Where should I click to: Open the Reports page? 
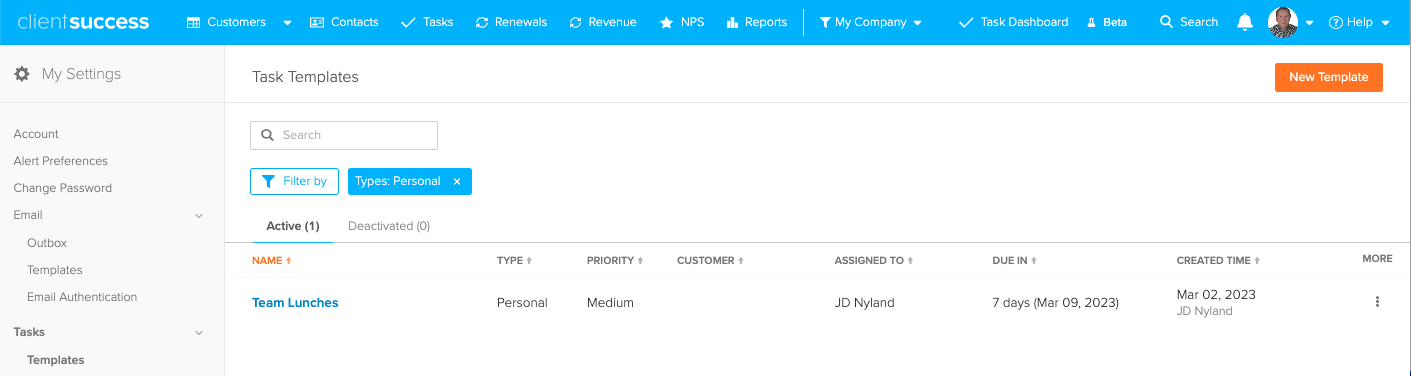[756, 22]
